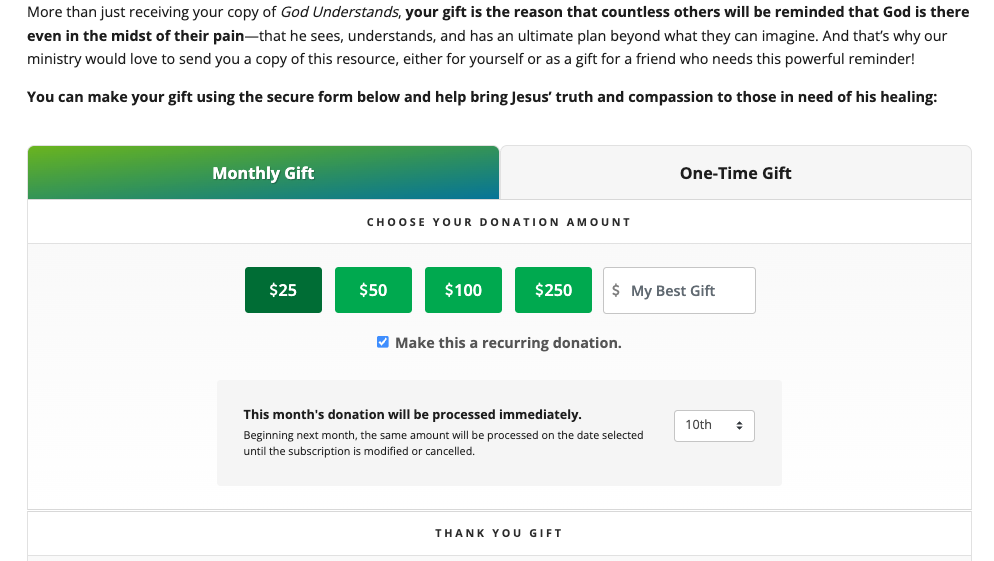Image resolution: width=994 pixels, height=561 pixels.
Task: Select the $25 donation amount
Action: pyautogui.click(x=283, y=290)
